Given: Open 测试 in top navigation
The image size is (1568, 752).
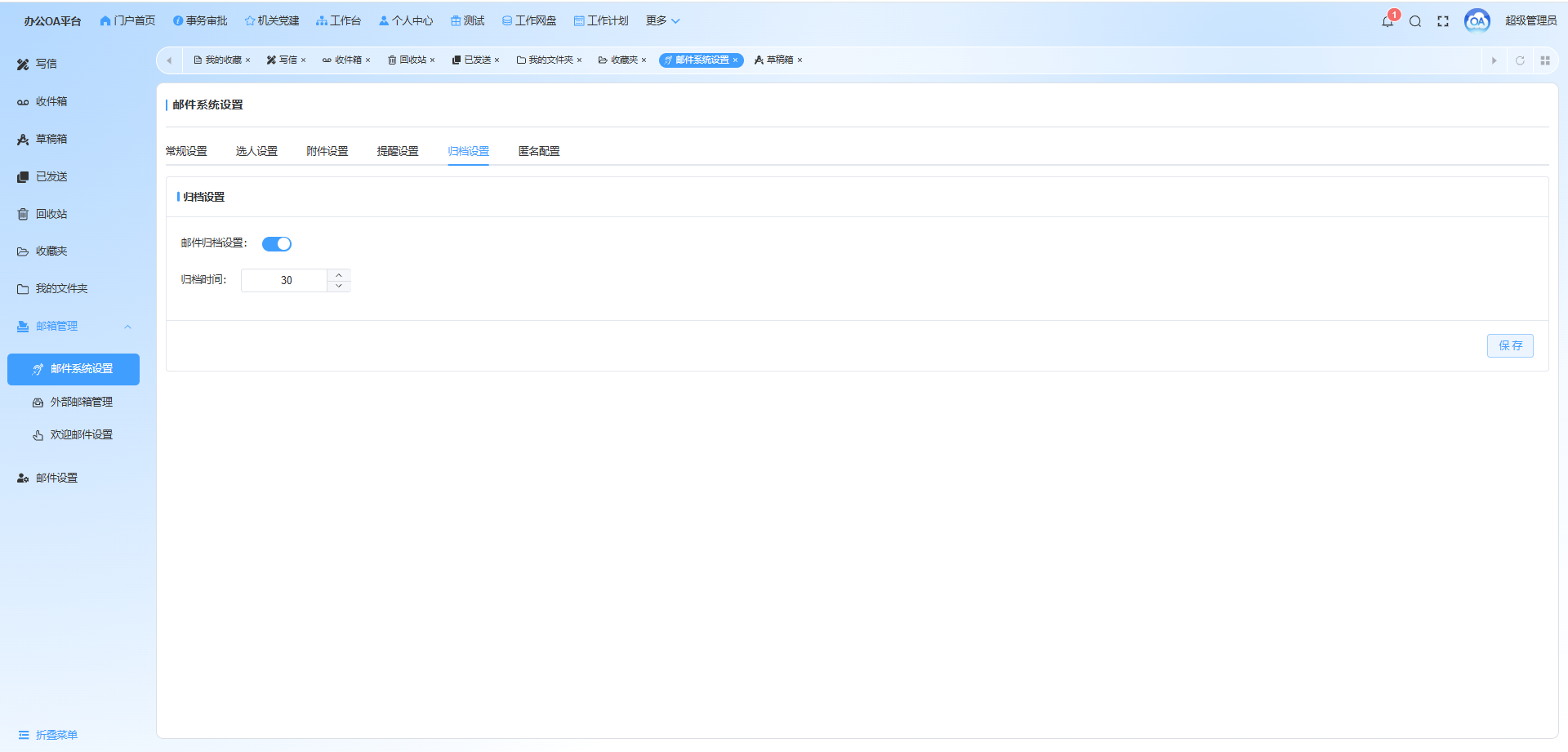Looking at the screenshot, I should [x=467, y=20].
